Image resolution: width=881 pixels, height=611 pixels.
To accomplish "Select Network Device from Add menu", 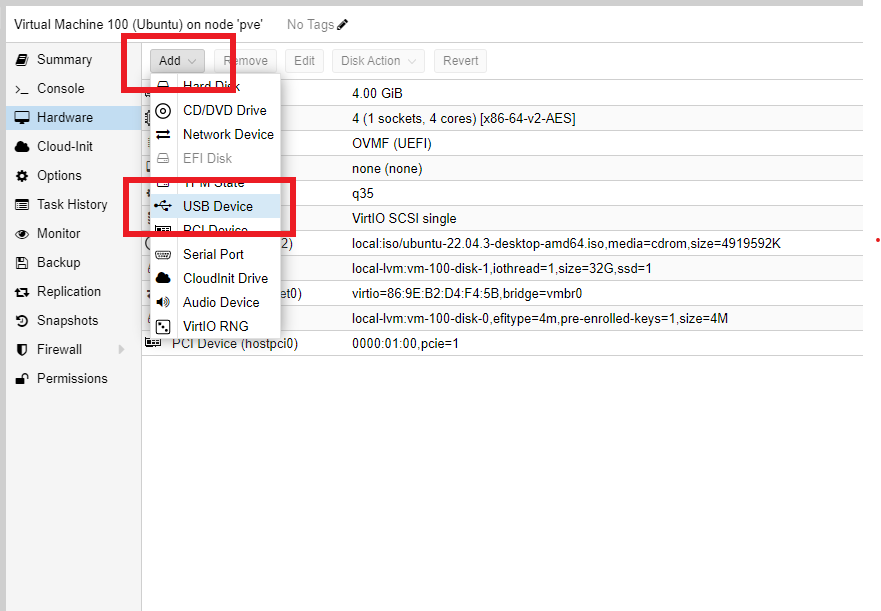I will point(215,134).
